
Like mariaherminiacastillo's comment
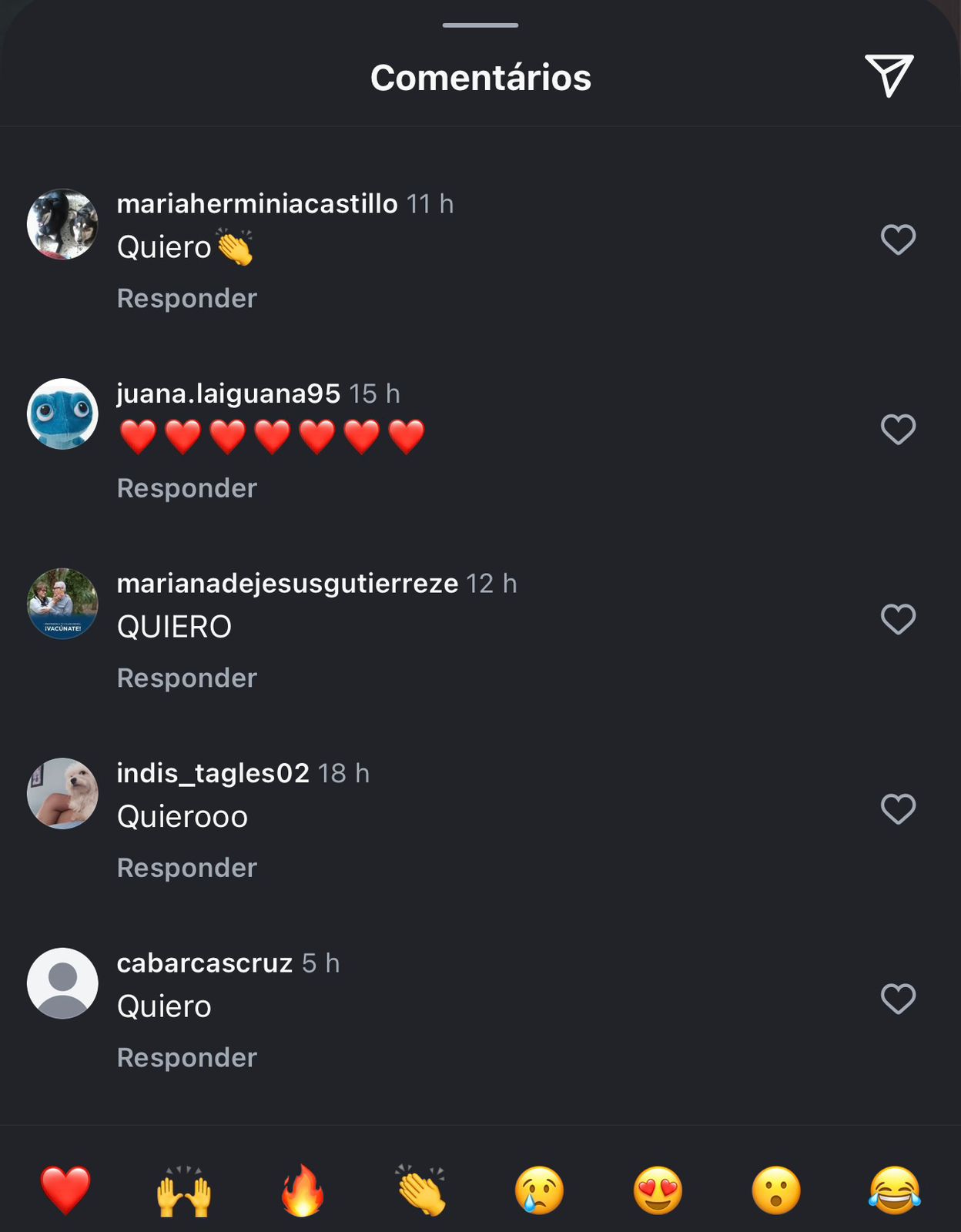pyautogui.click(x=898, y=239)
